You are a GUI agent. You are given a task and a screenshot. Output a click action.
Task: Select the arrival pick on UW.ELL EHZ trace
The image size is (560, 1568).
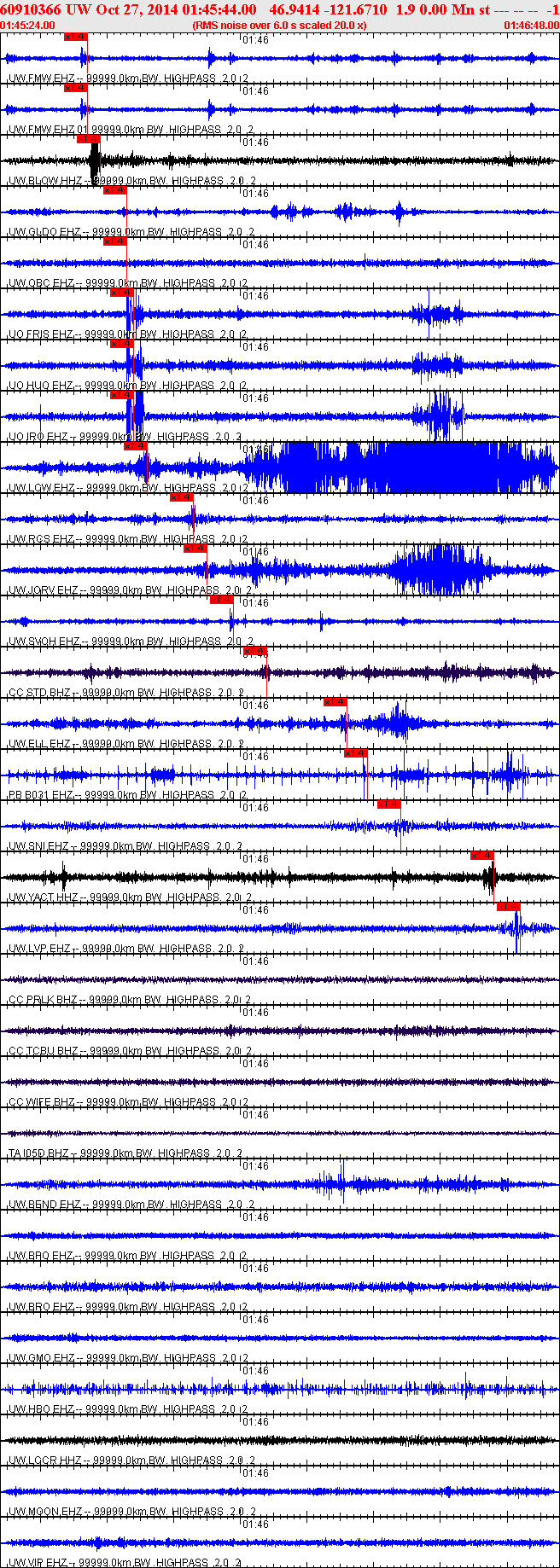click(335, 701)
